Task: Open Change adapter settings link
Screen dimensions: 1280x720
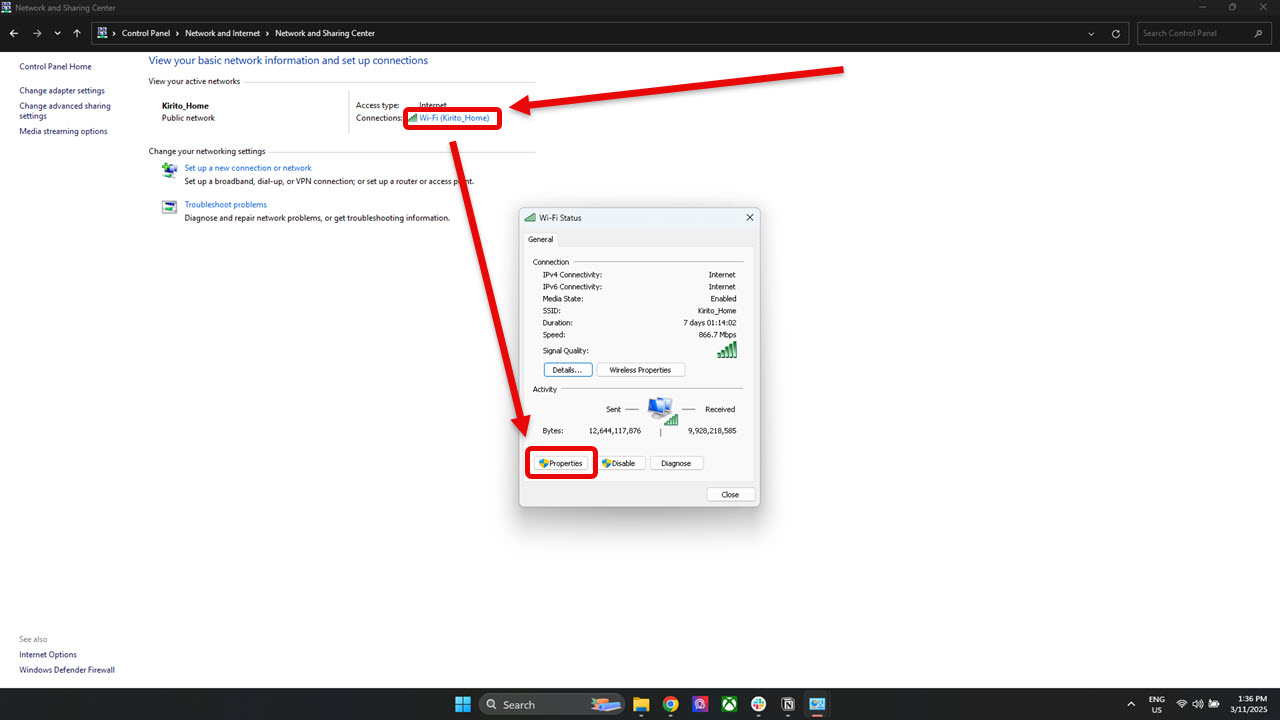Action: [x=62, y=91]
